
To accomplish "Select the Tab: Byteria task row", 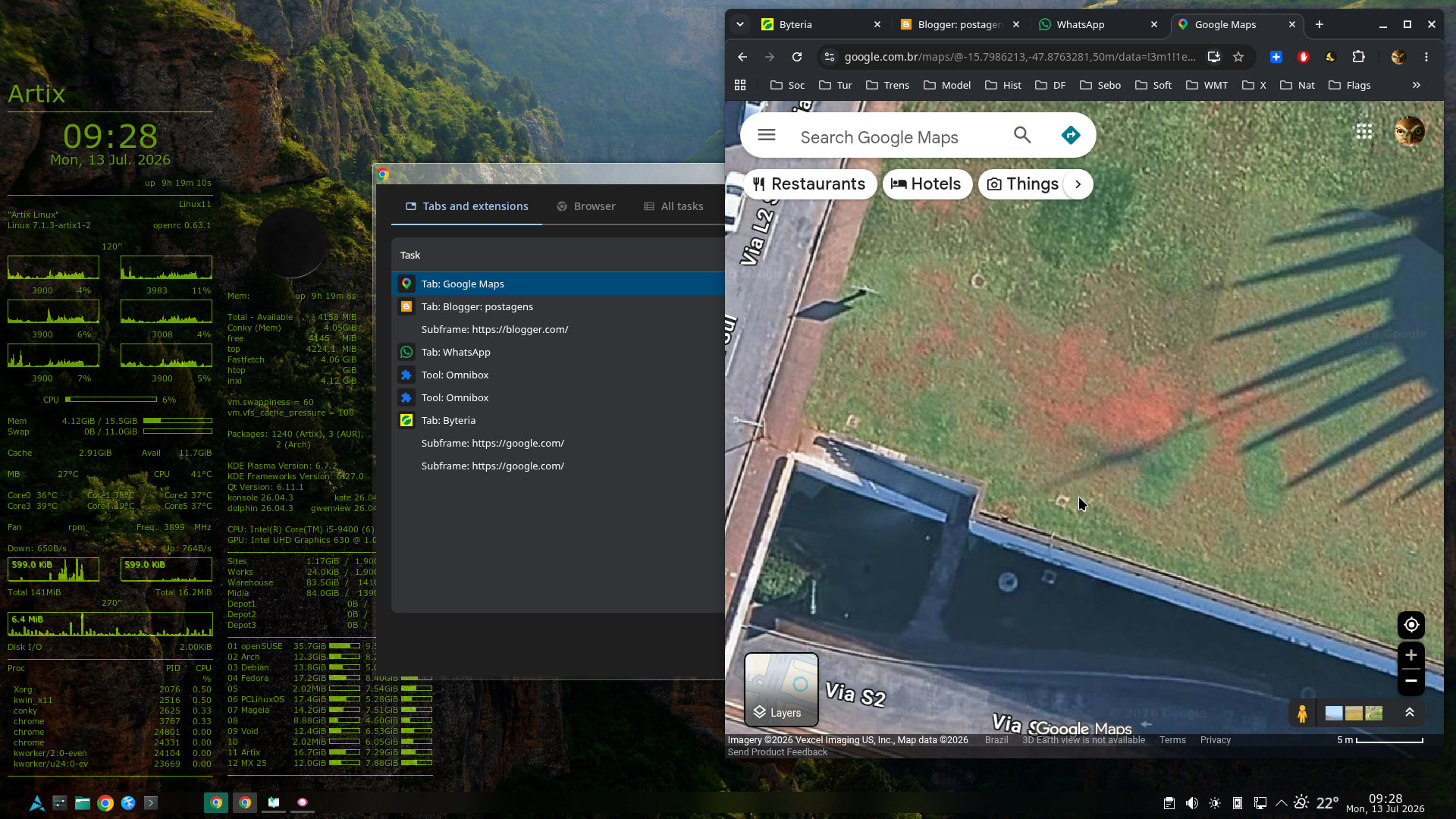I will pos(558,420).
